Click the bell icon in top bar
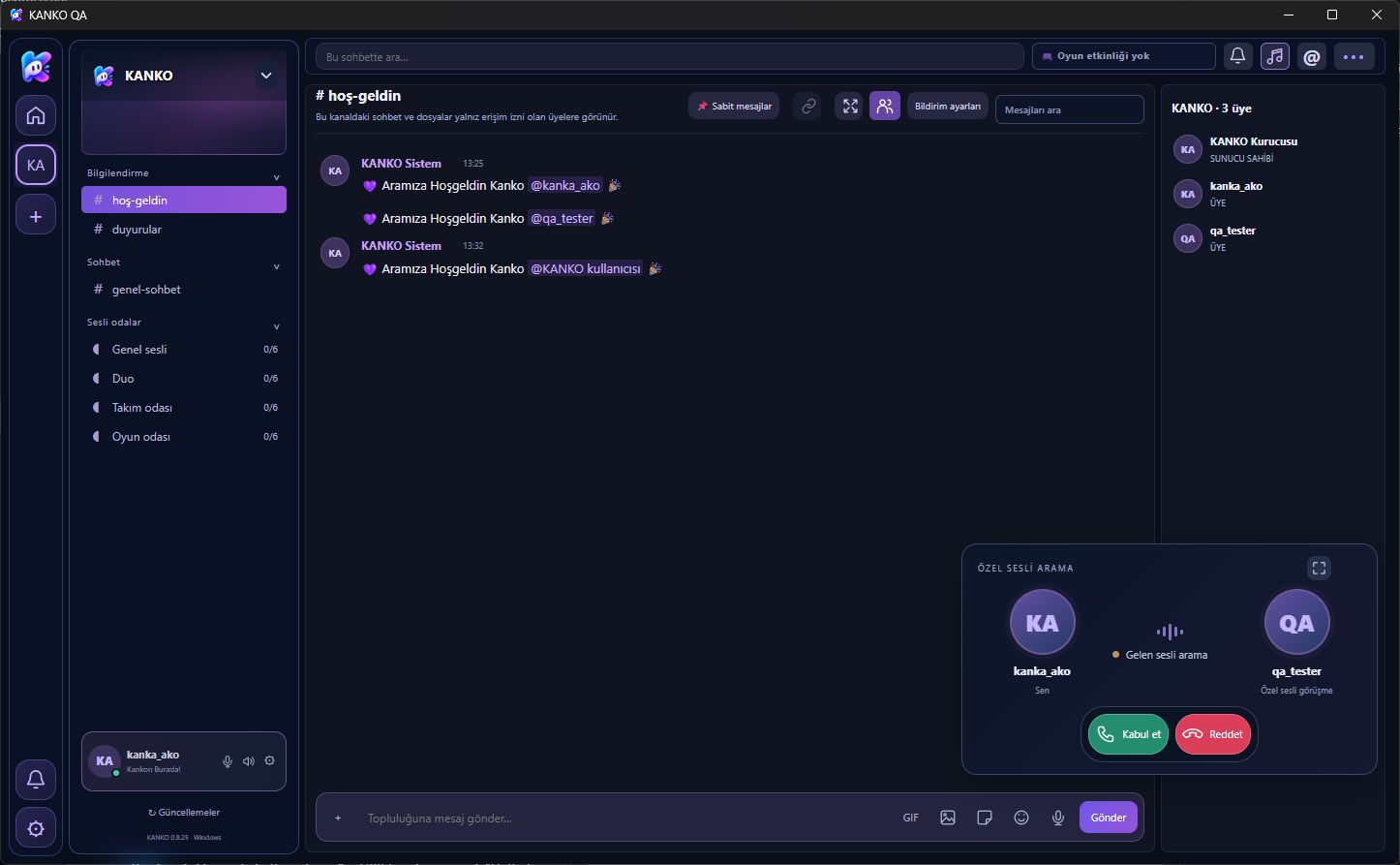The image size is (1400, 865). [x=1237, y=56]
